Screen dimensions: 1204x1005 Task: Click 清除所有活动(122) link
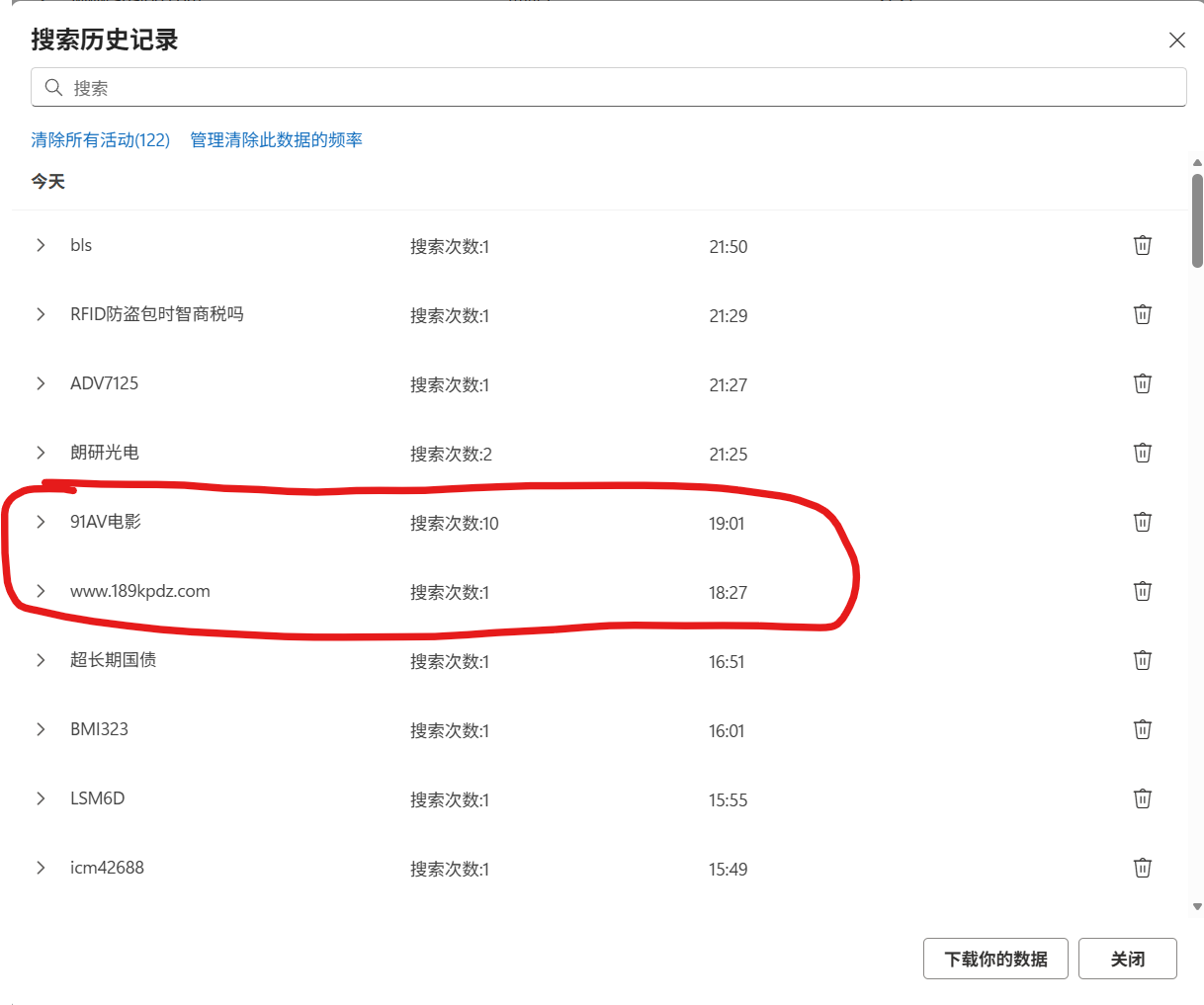coord(101,140)
